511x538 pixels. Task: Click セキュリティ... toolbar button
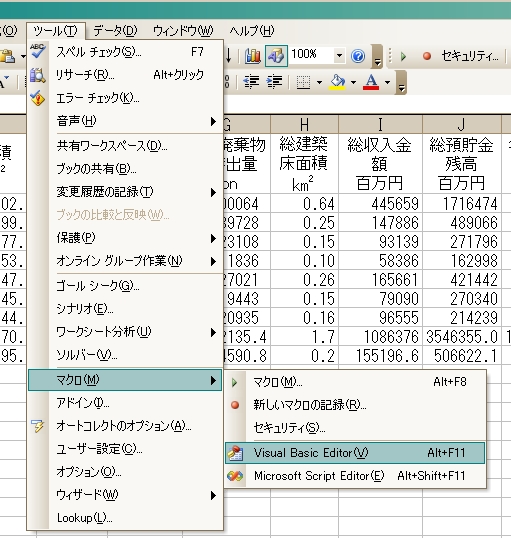point(470,56)
